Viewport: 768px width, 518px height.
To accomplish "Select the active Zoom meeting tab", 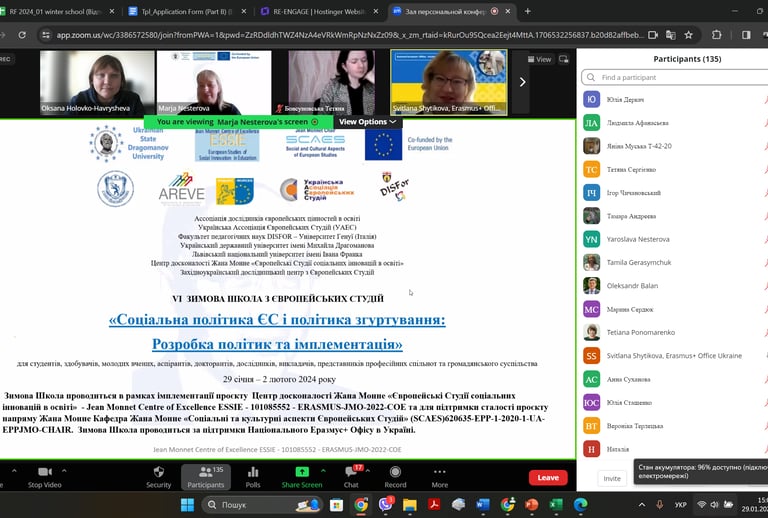I will point(451,11).
